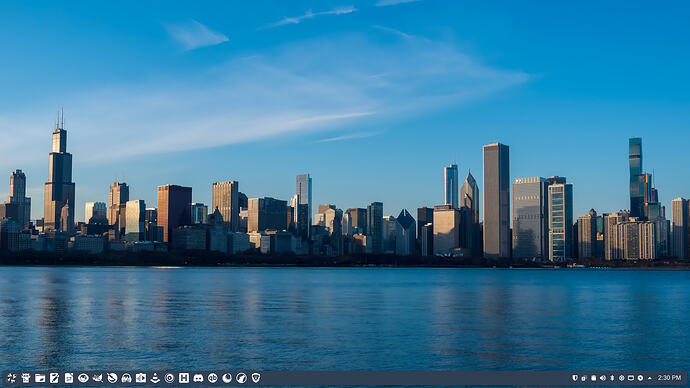Open the headphones audio app icon

pyautogui.click(x=126, y=378)
